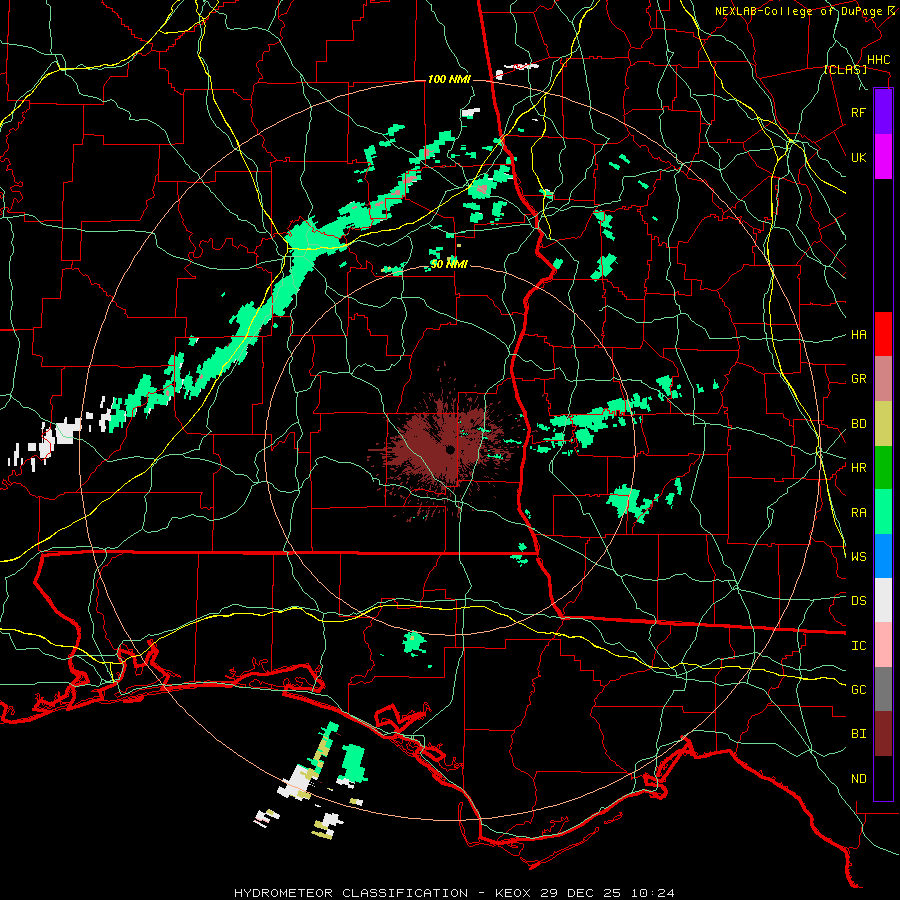This screenshot has height=900, width=900.
Task: Click the 'RF' legend label
Action: [x=858, y=112]
